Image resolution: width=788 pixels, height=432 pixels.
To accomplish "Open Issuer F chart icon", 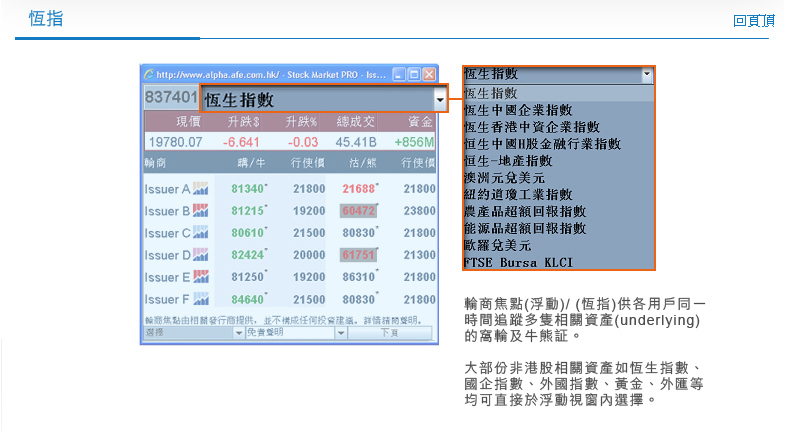I will pyautogui.click(x=201, y=299).
